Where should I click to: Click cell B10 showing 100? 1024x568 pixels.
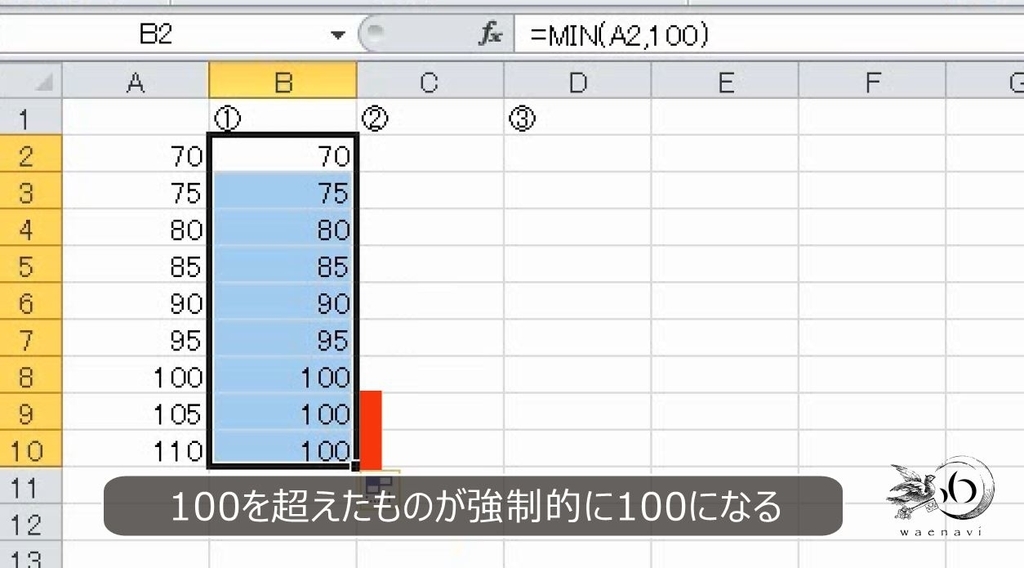point(283,449)
